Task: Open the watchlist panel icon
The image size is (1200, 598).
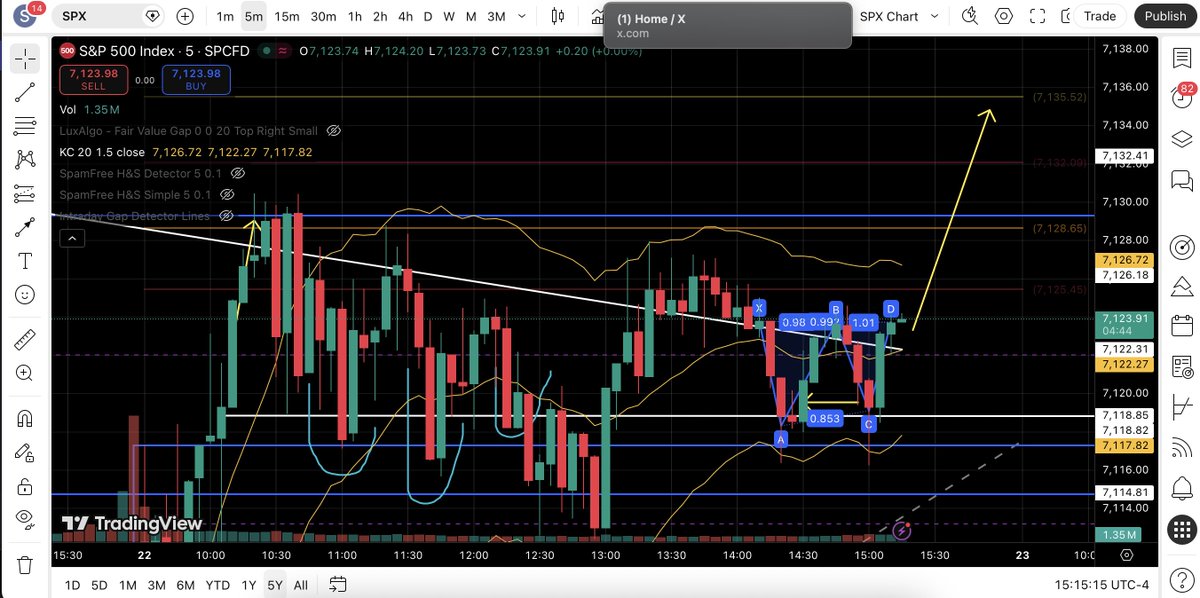Action: 1182,58
